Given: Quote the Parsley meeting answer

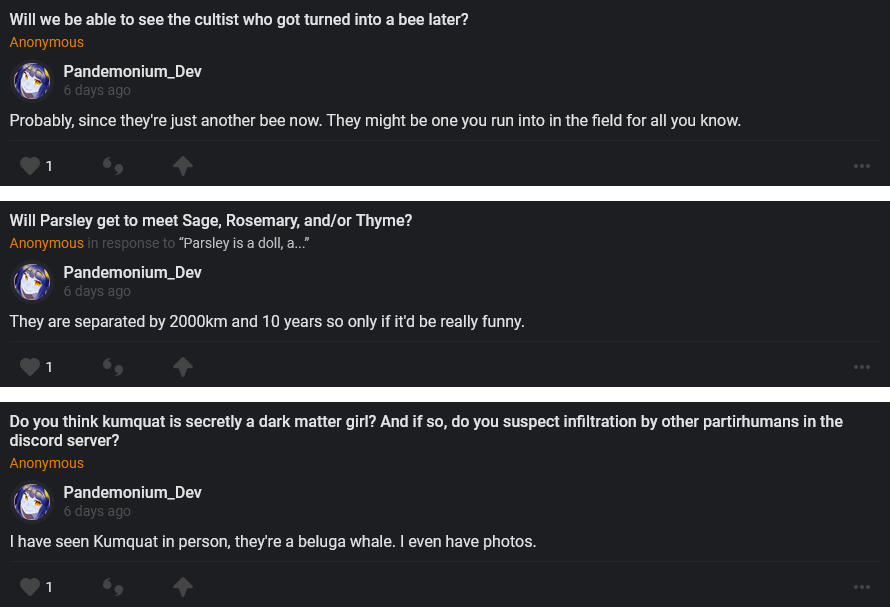Looking at the screenshot, I should [113, 367].
